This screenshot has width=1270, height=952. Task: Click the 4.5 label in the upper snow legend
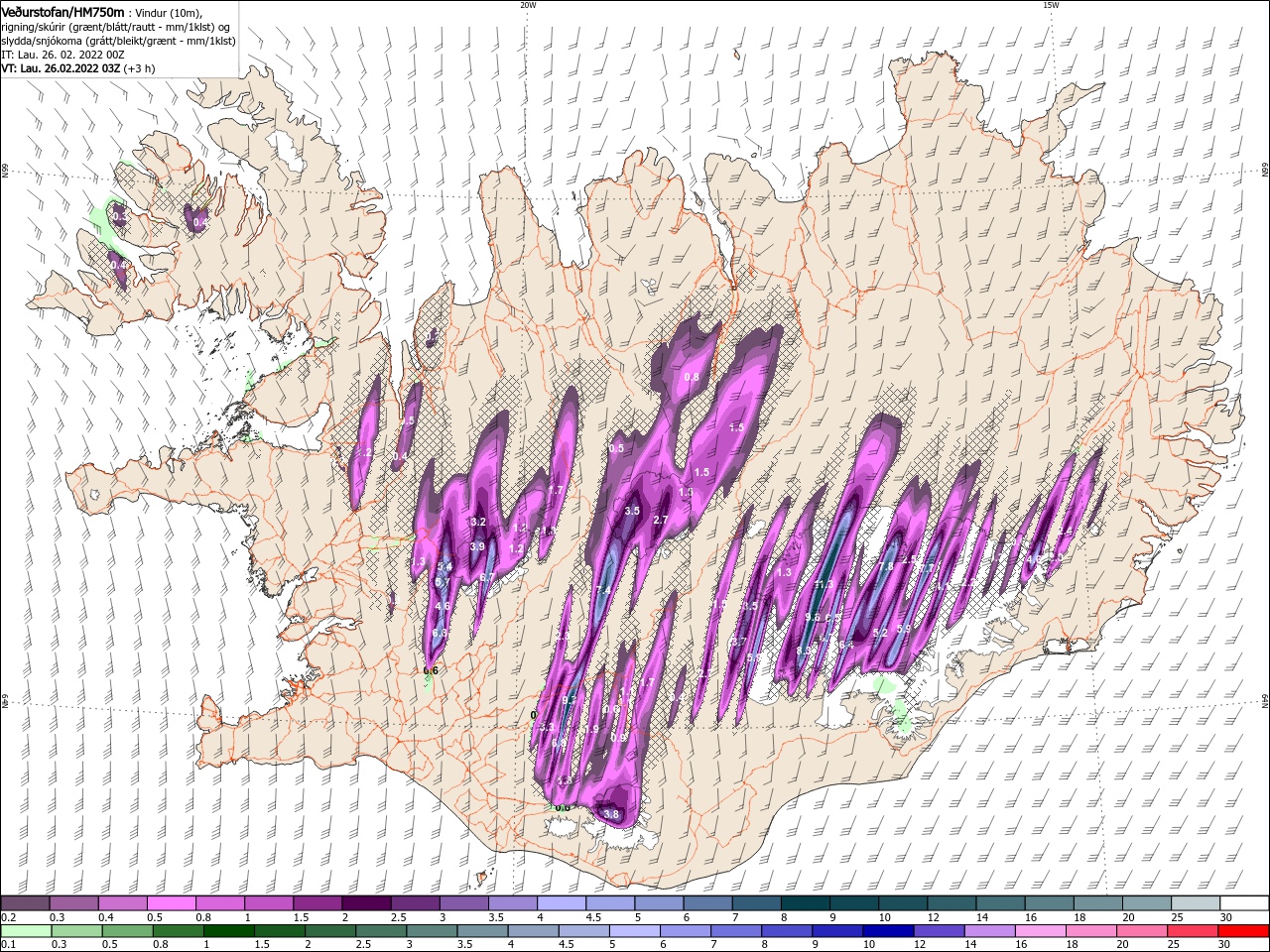point(593,917)
